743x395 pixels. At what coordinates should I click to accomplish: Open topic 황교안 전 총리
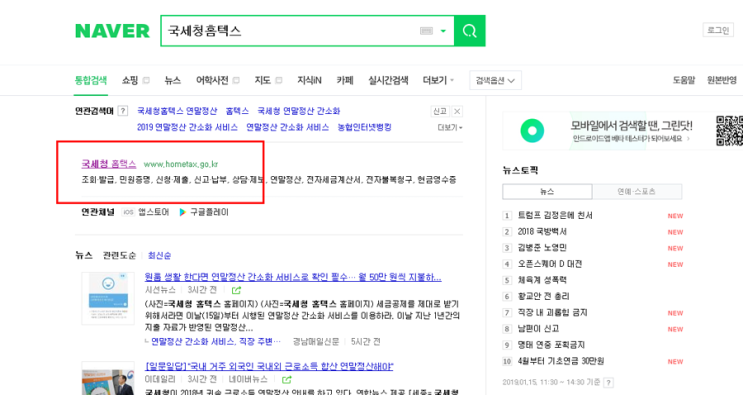tap(544, 296)
